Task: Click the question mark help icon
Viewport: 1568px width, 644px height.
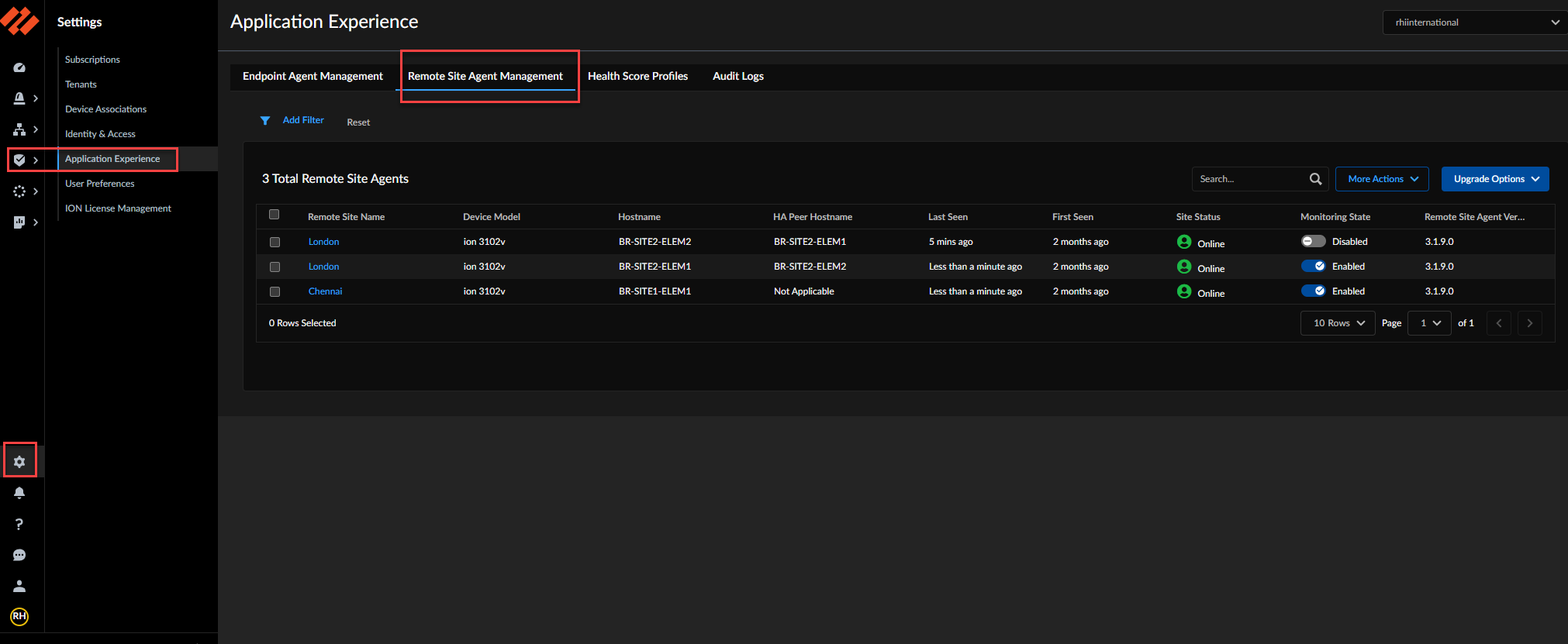Action: pos(19,524)
